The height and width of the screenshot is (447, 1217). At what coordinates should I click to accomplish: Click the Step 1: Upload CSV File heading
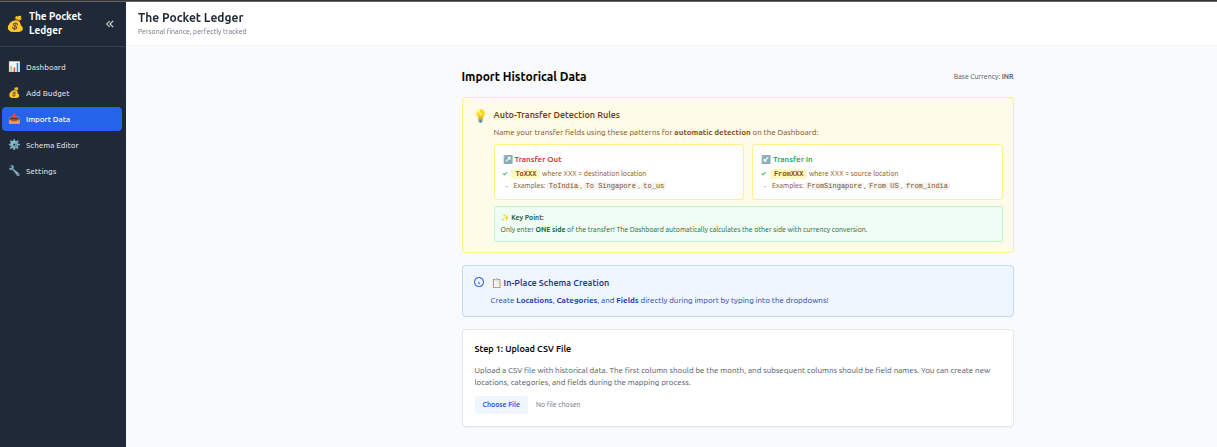523,349
